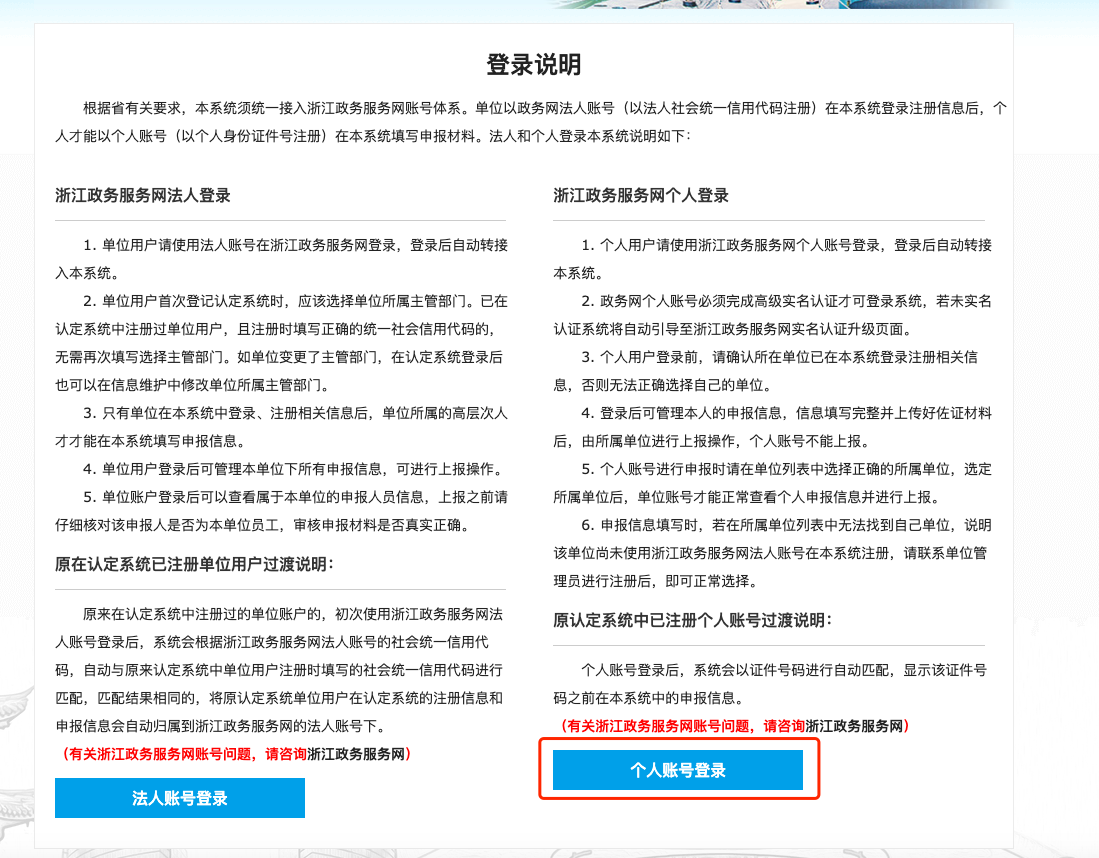The width and height of the screenshot is (1099, 858).
Task: Click red note 有关浙江政务服务网账号问题 under 个人 section
Action: point(735,726)
